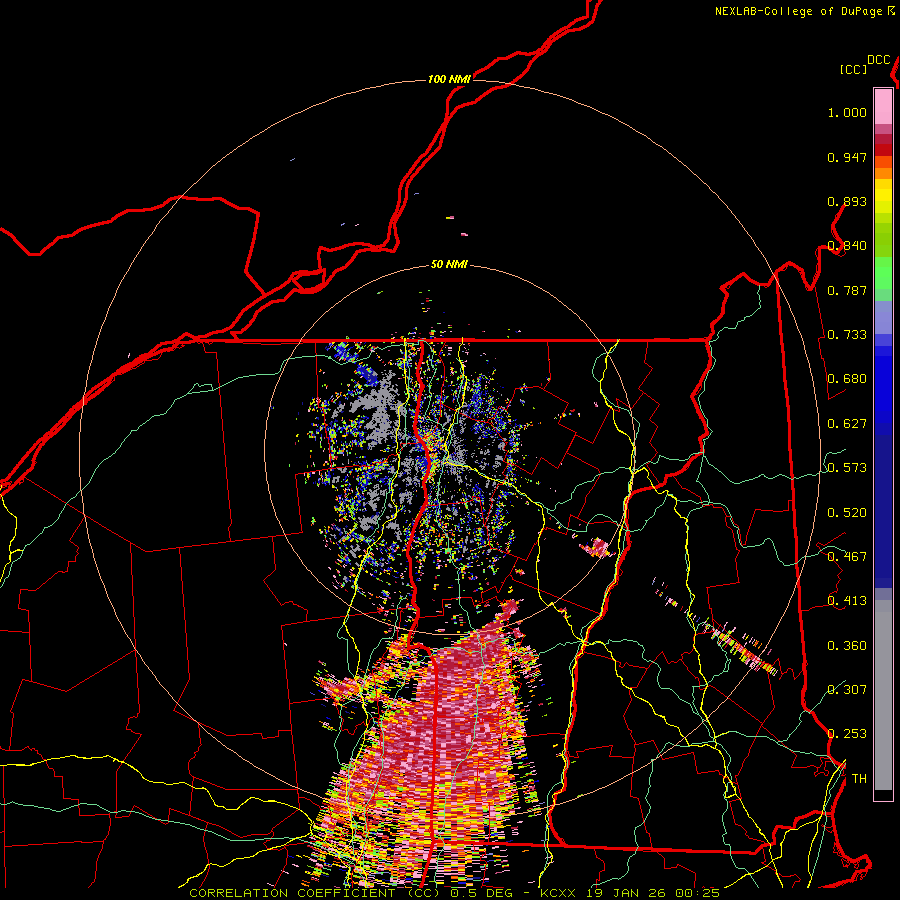
Task: Click the TH threshold label on the scale
Action: pos(859,779)
